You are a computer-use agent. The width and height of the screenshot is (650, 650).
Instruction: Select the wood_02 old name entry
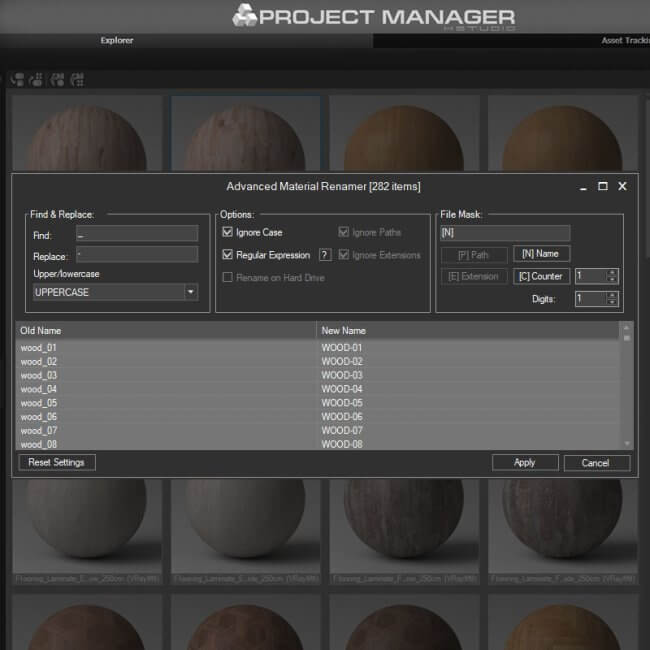[x=166, y=361]
